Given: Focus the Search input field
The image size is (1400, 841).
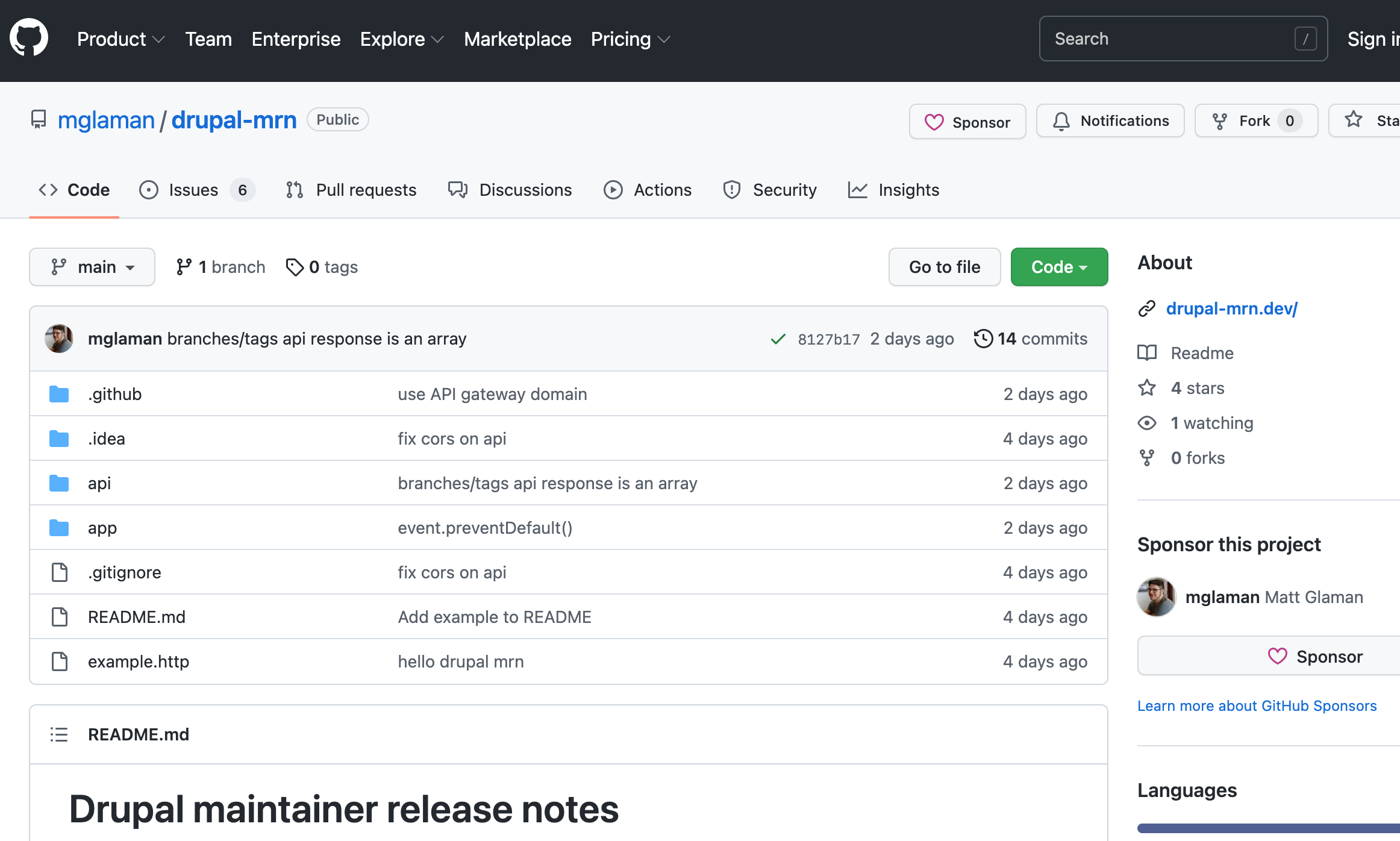Looking at the screenshot, I should point(1183,39).
